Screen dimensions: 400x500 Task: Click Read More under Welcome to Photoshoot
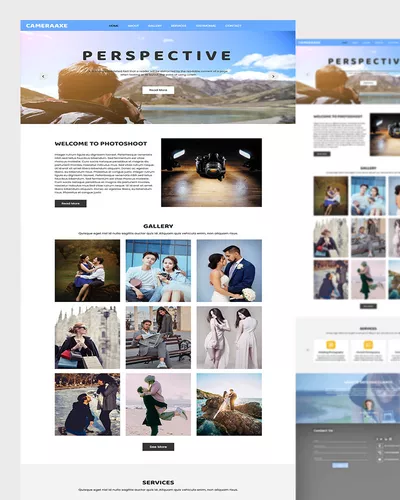pos(71,203)
